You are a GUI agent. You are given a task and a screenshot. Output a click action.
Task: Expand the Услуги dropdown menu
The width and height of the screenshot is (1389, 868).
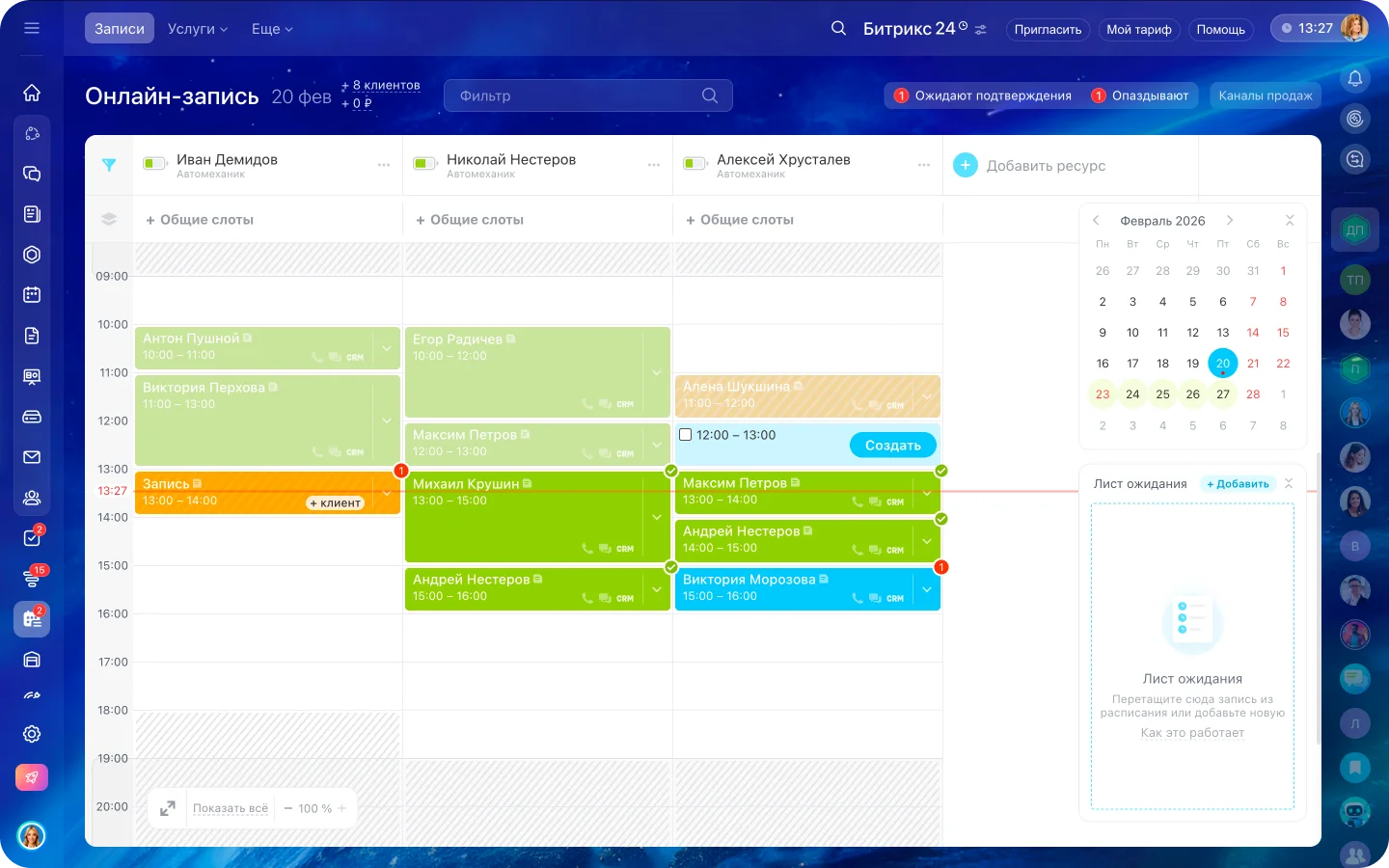click(x=198, y=29)
